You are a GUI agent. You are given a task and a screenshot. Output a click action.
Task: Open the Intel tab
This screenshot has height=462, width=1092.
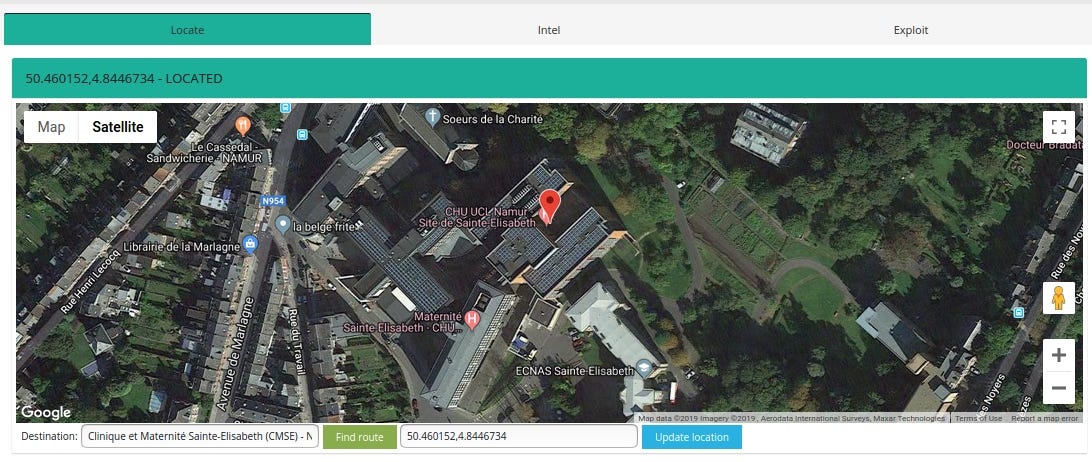(x=549, y=30)
